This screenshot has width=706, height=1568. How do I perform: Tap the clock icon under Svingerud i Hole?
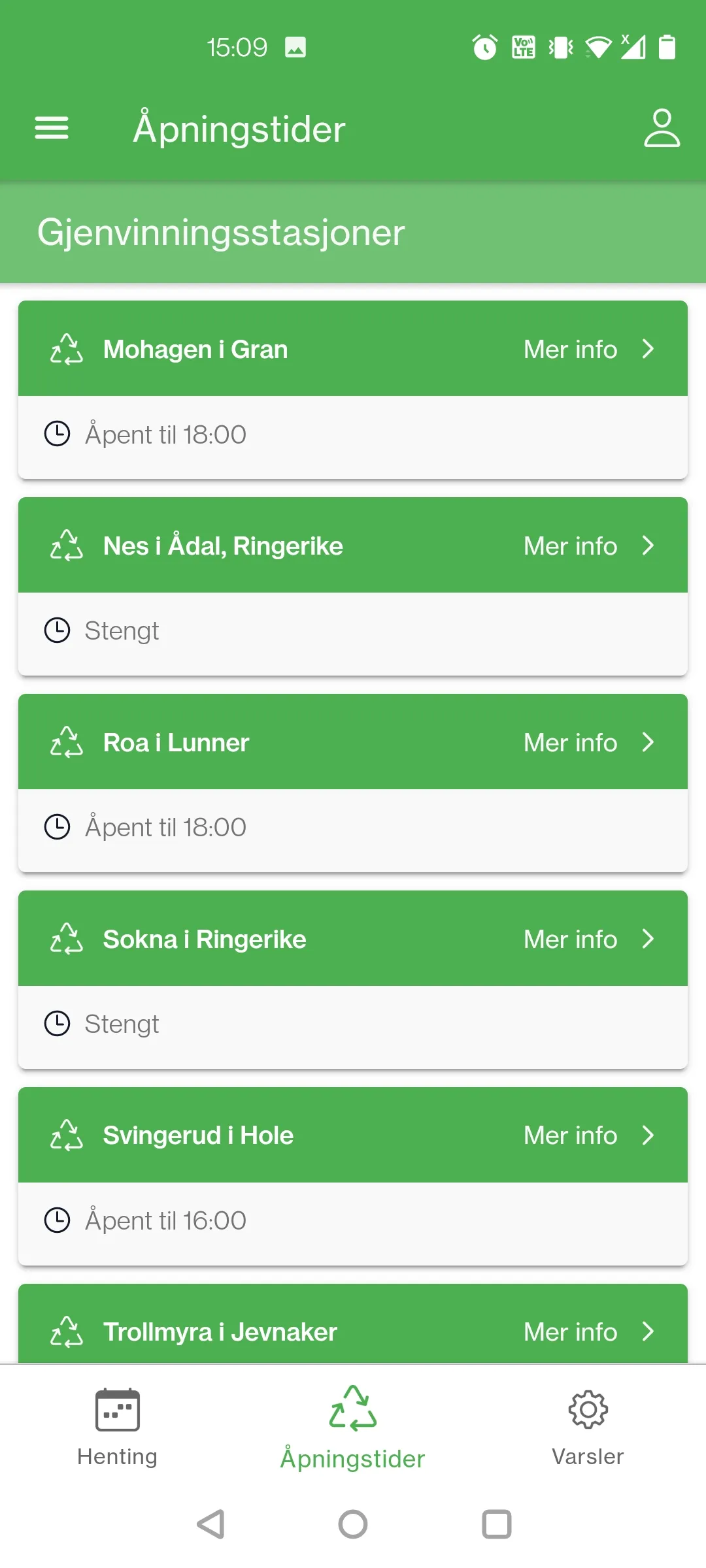click(x=57, y=1220)
